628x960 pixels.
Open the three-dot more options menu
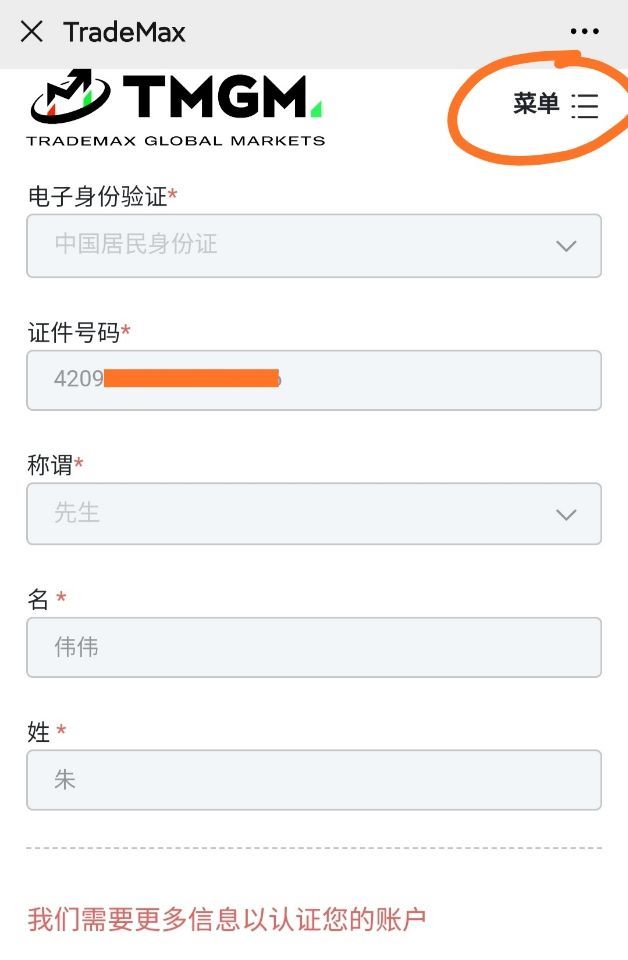tap(585, 32)
